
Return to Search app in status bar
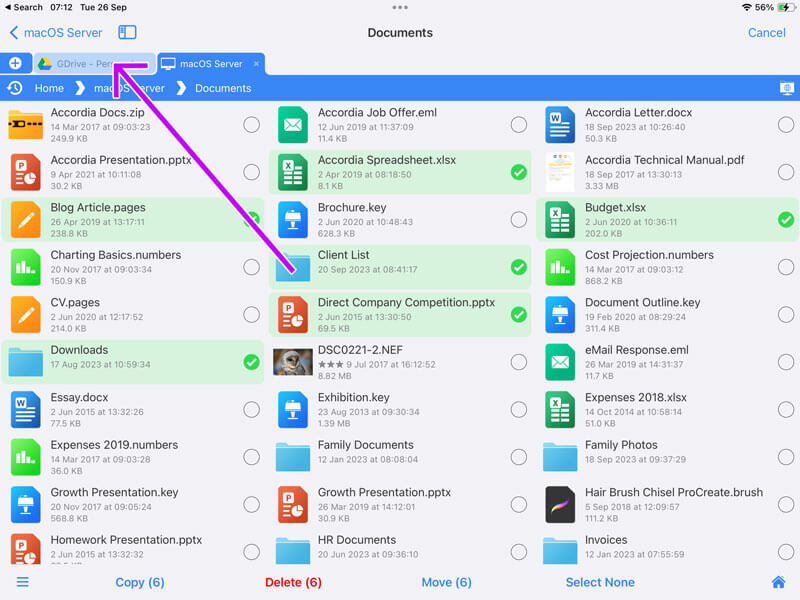point(23,7)
